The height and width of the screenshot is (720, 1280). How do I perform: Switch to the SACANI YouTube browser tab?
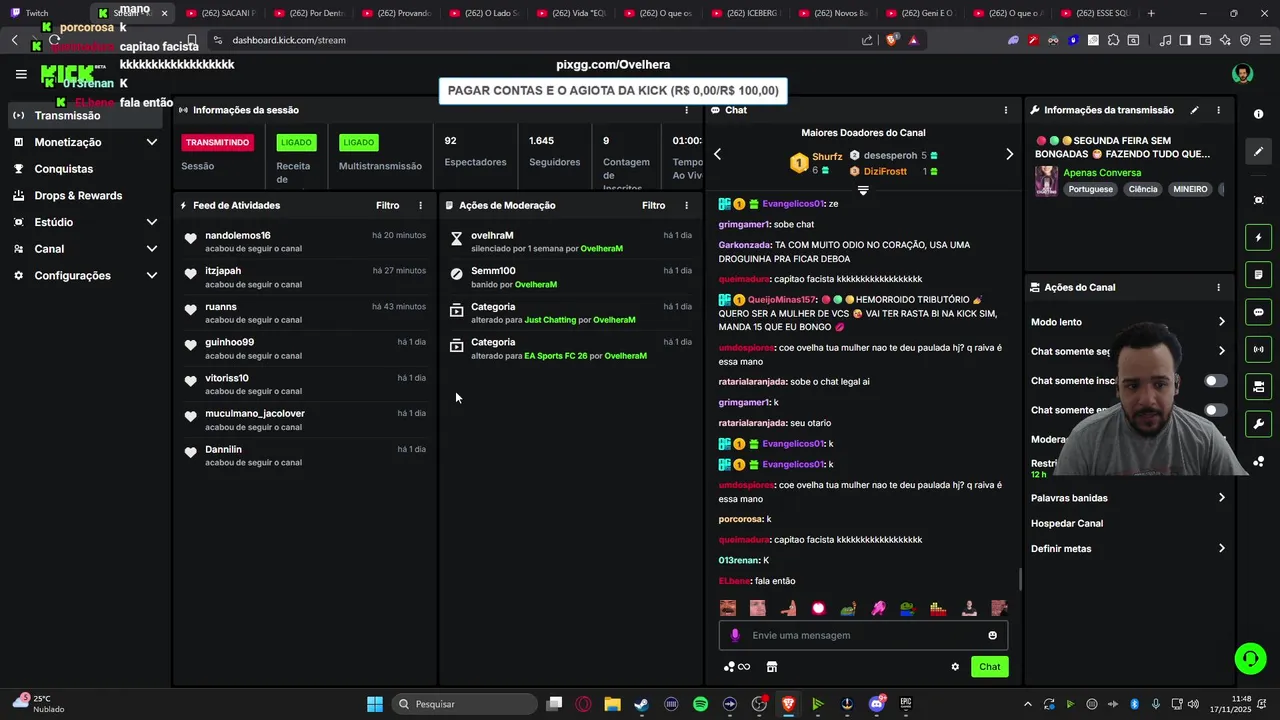(x=221, y=13)
